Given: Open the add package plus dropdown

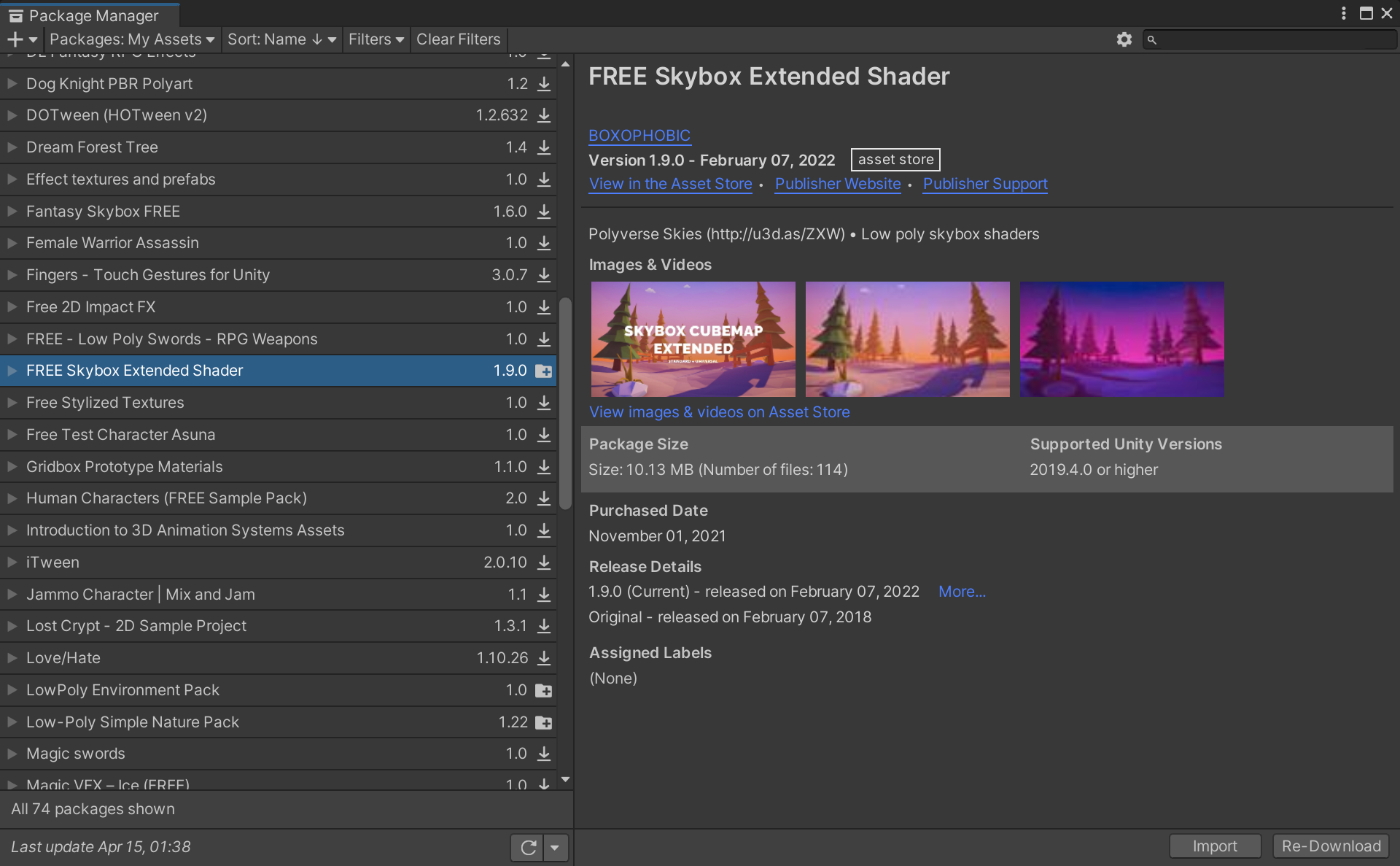Looking at the screenshot, I should click(23, 39).
